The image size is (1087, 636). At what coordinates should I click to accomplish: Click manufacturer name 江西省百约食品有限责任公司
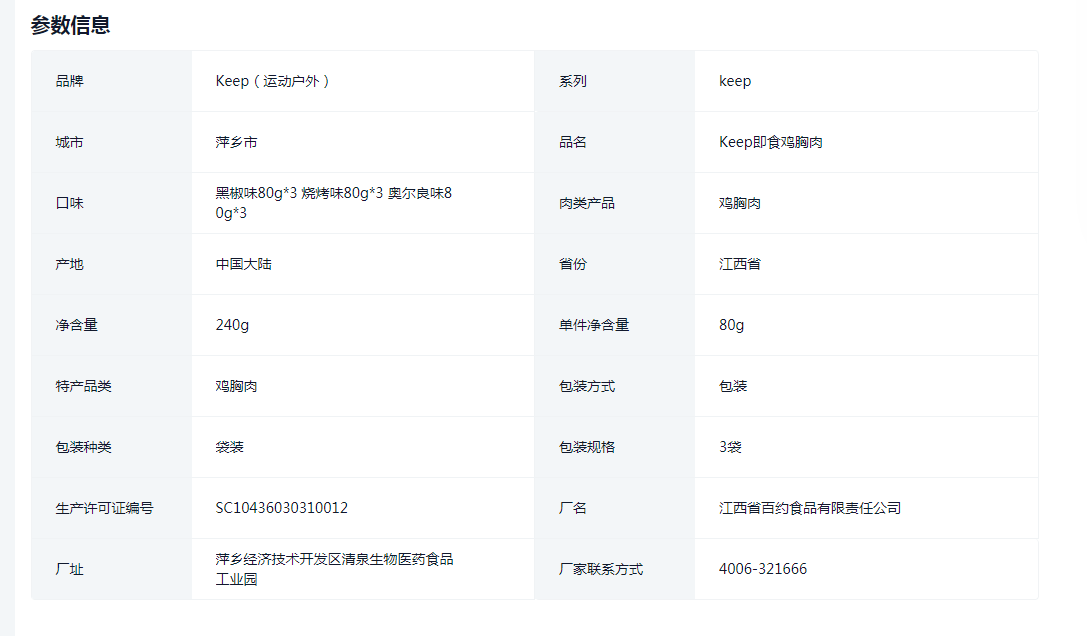810,508
